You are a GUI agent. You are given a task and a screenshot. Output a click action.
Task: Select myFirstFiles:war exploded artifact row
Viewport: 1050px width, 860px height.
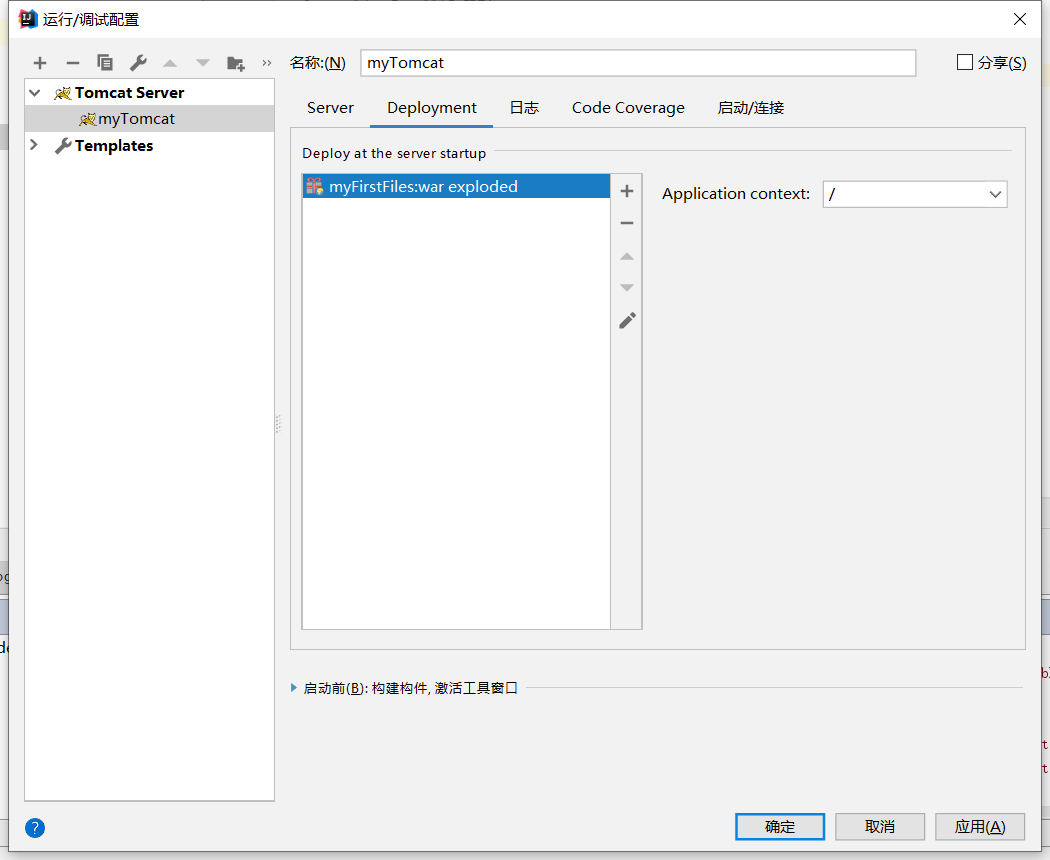coord(456,186)
